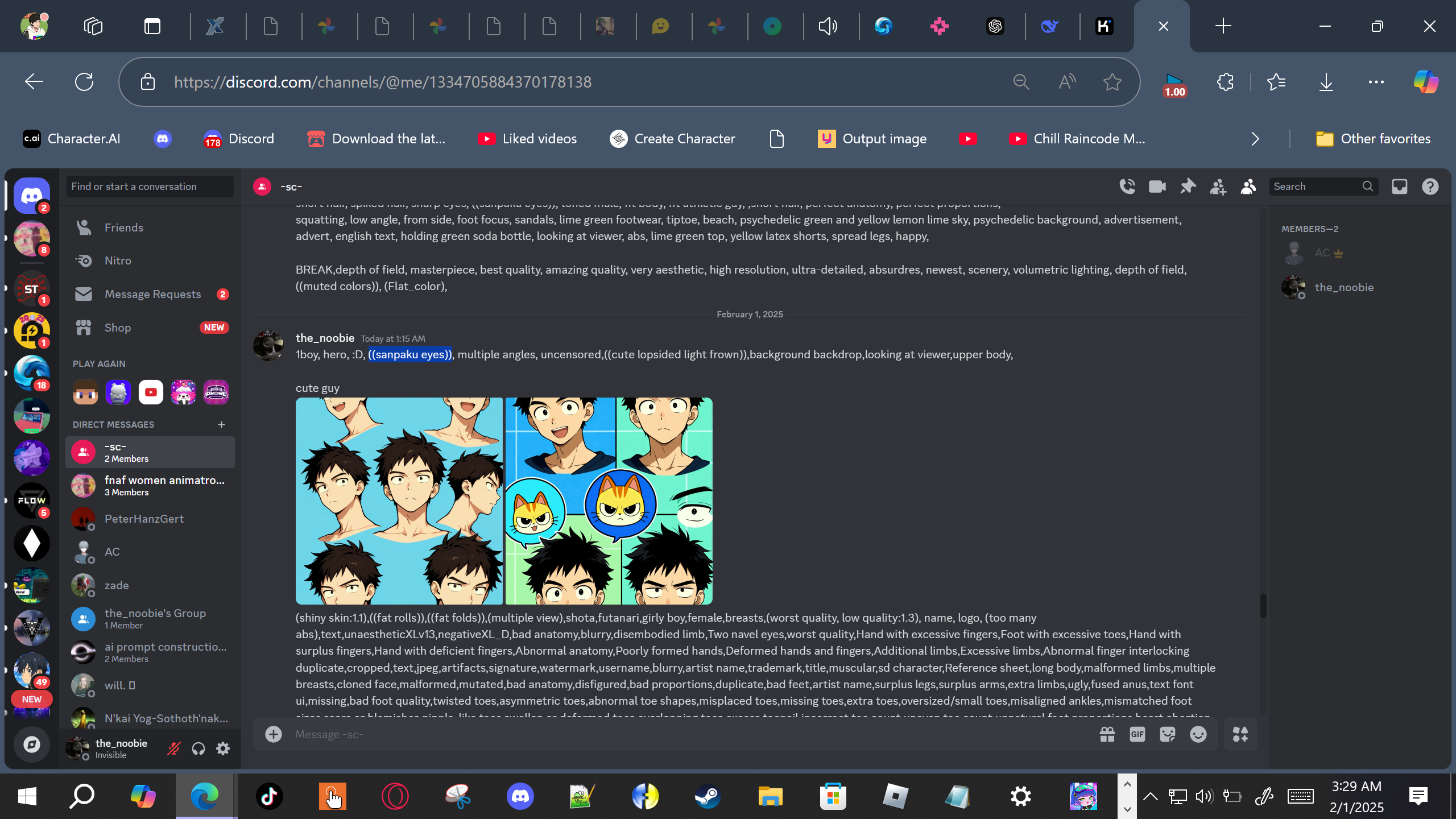Open PeterHanzGert direct message
The height and width of the screenshot is (819, 1456).
click(x=144, y=519)
